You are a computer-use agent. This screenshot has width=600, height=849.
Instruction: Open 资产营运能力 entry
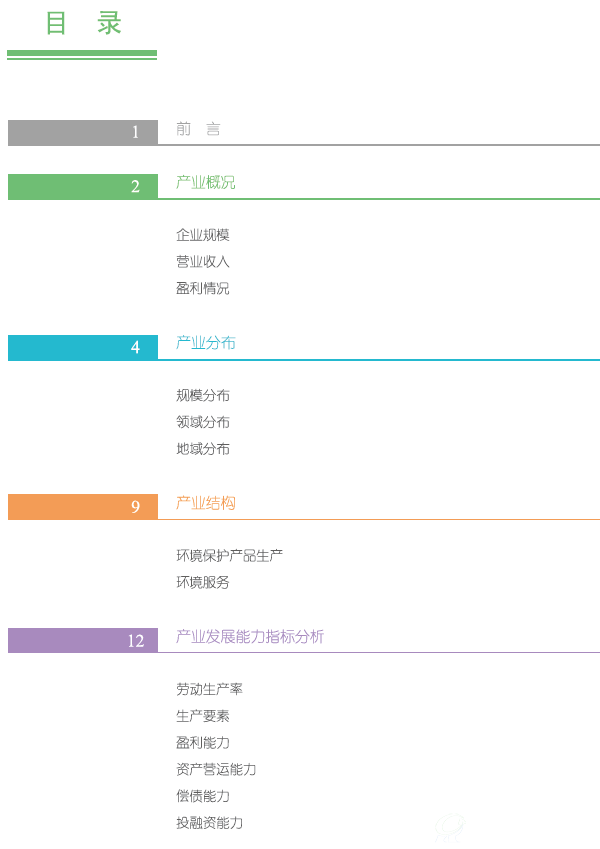point(216,769)
